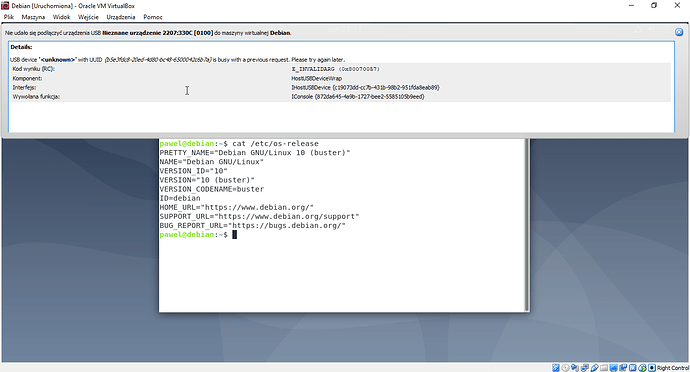Click the shared folders status icon

tap(604, 368)
